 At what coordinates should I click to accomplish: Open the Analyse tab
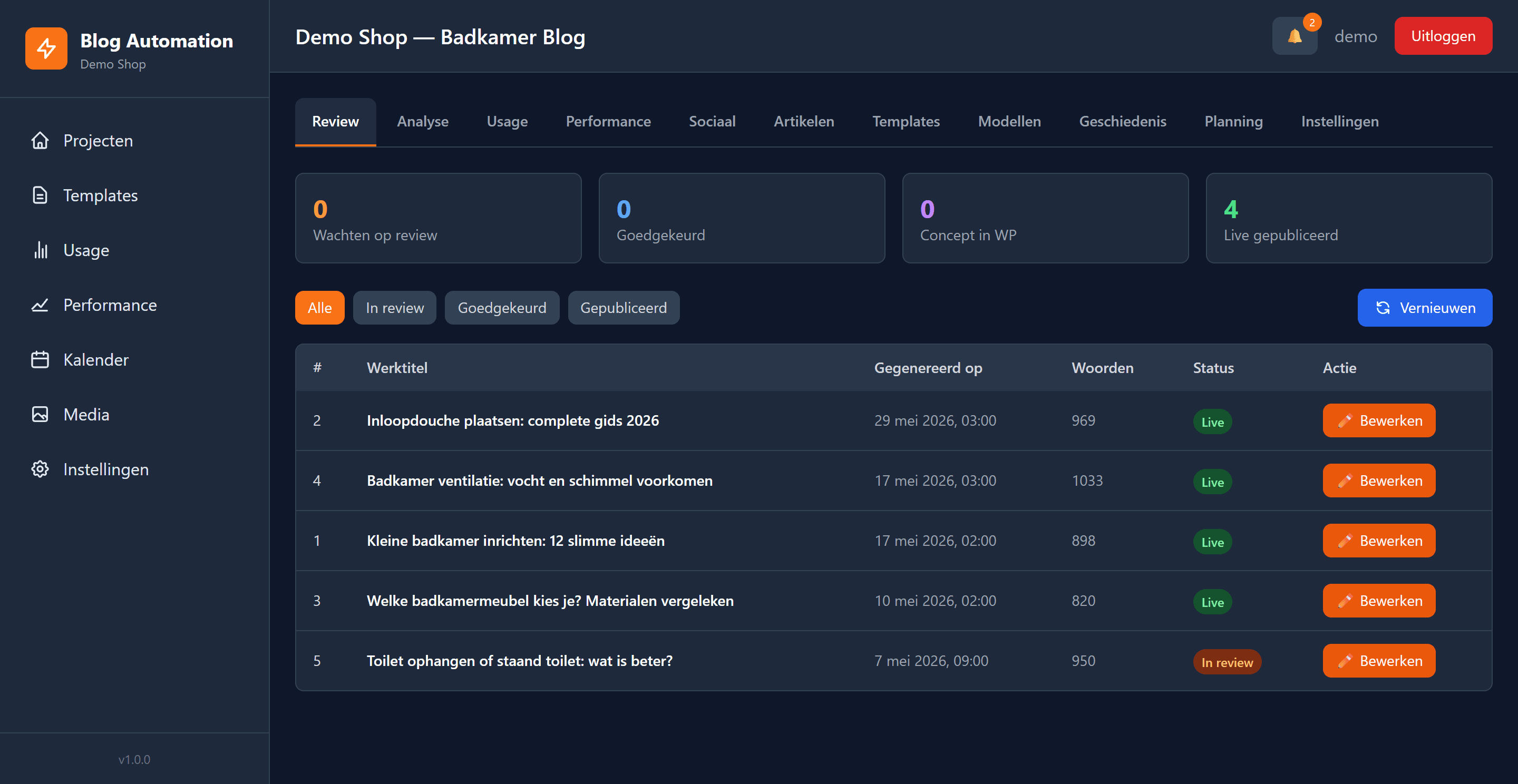(423, 121)
